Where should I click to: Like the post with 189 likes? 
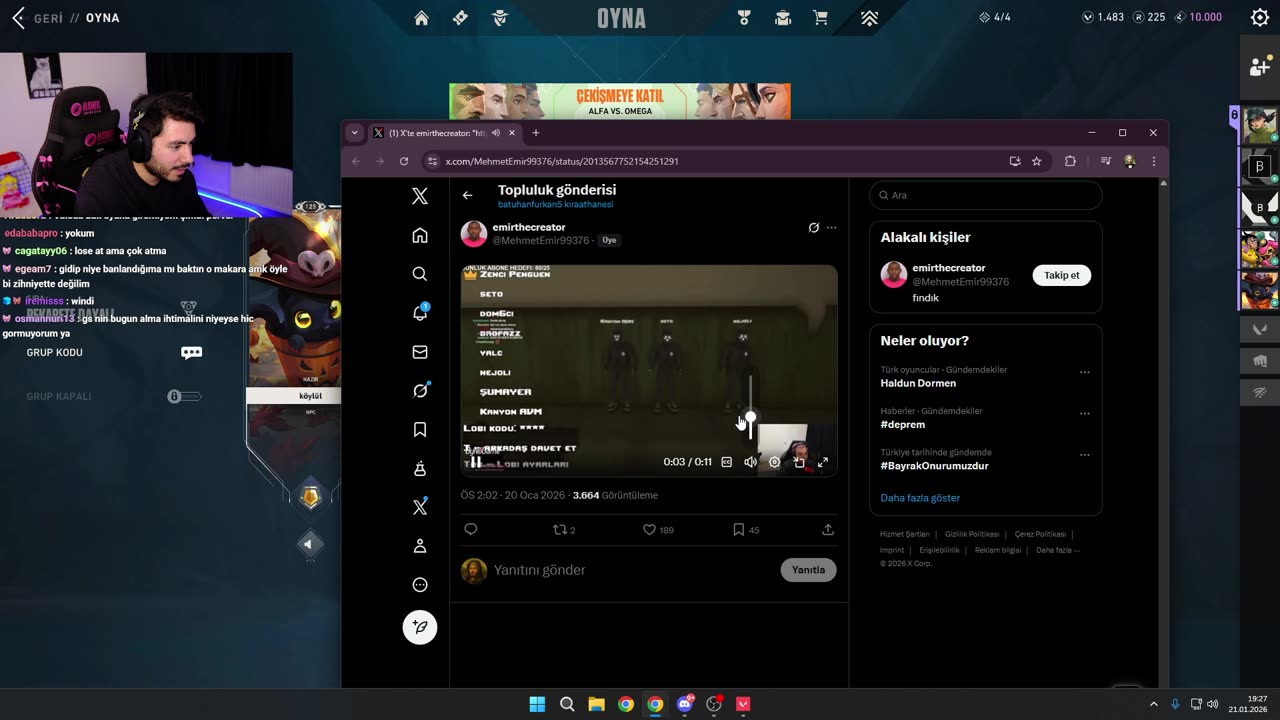click(658, 530)
